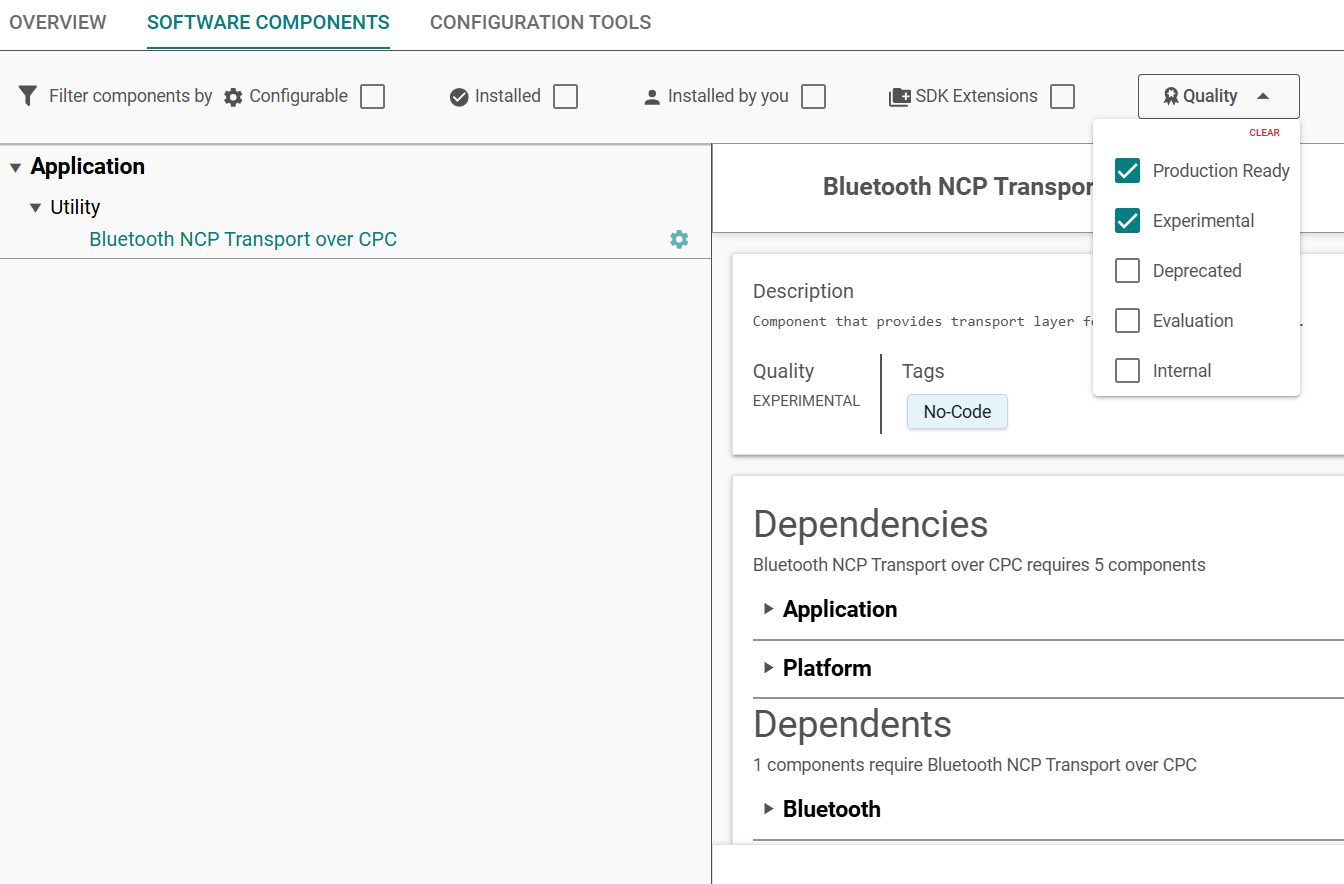1344x884 pixels.
Task: Switch to the Overview tab
Action: click(x=58, y=22)
